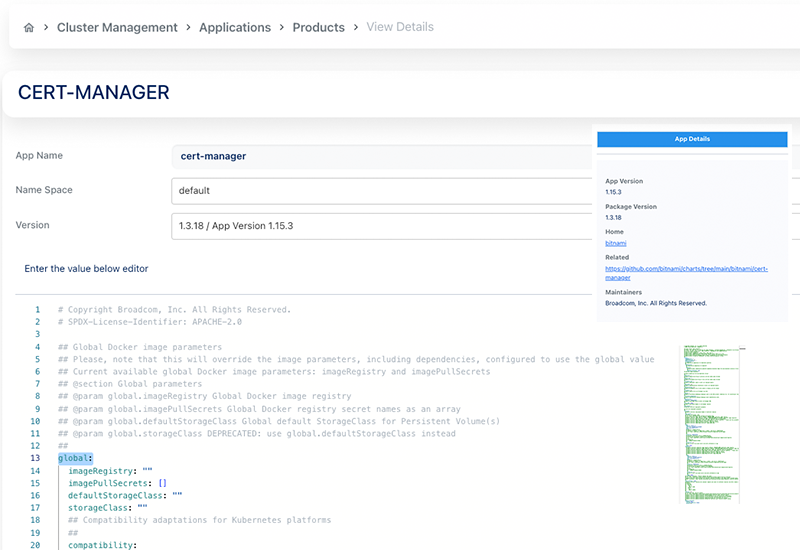800x550 pixels.
Task: Click the @section Global parameters comment
Action: pyautogui.click(x=130, y=384)
